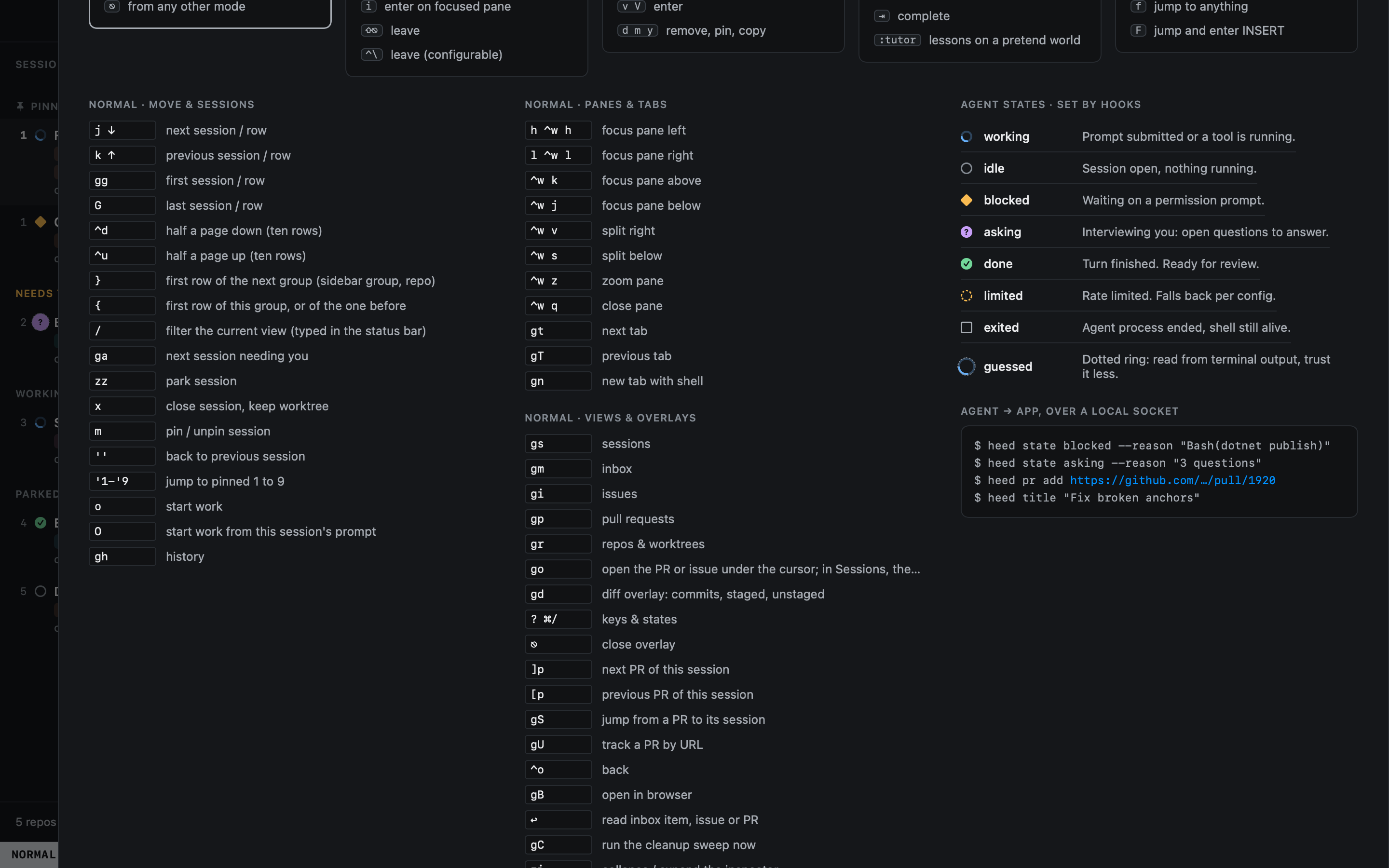Screen dimensions: 1389x868
Task: Click the pin icon in the sidebar
Action: [20, 106]
